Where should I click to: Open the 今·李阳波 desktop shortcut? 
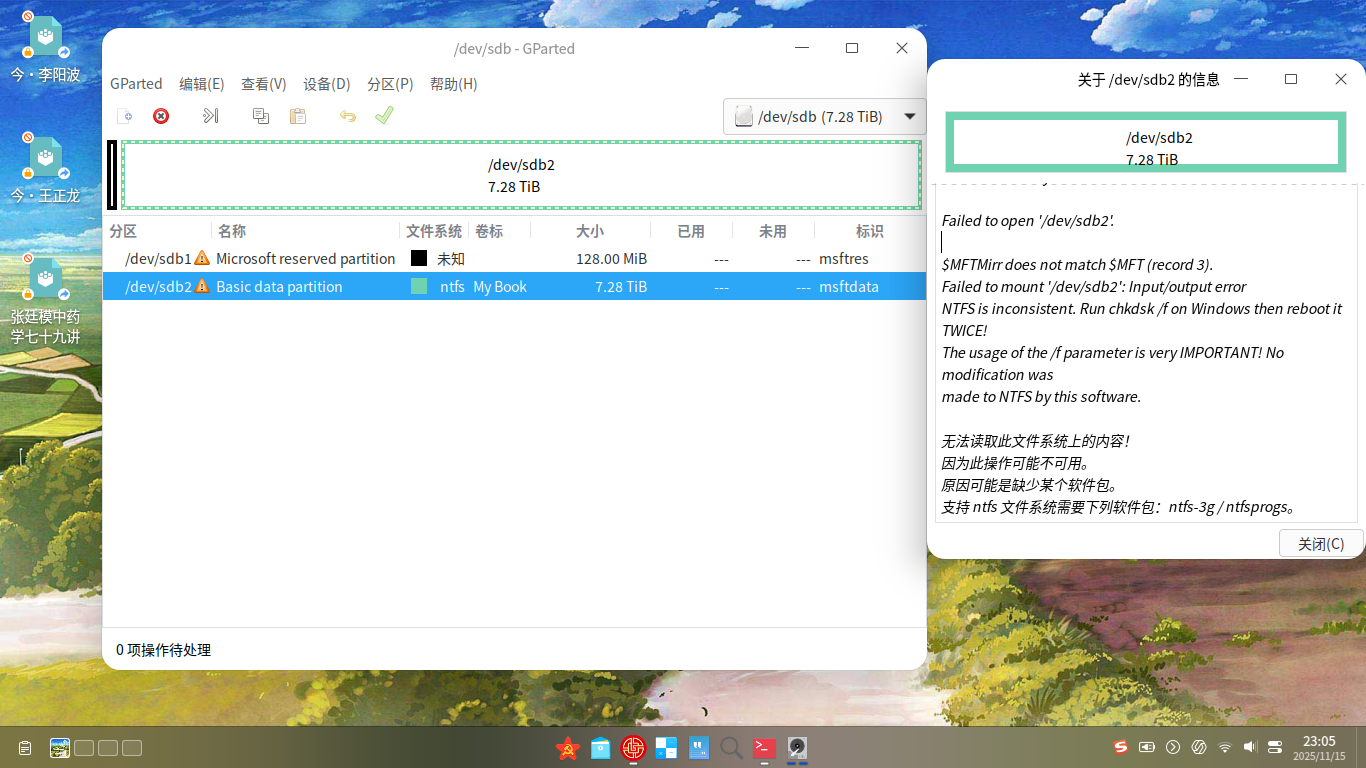coord(45,49)
